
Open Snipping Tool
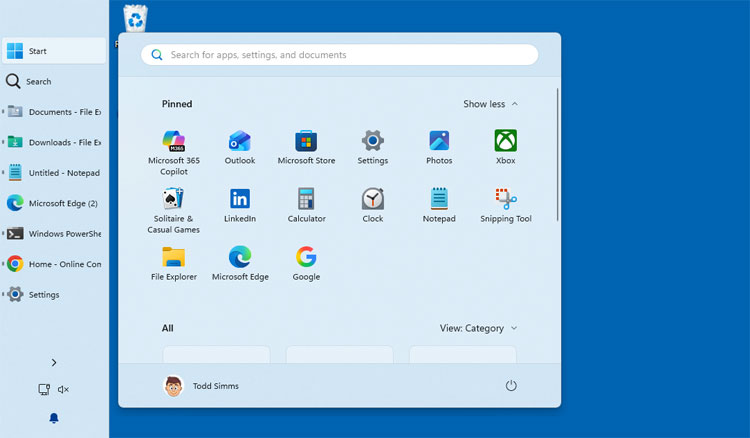(506, 205)
